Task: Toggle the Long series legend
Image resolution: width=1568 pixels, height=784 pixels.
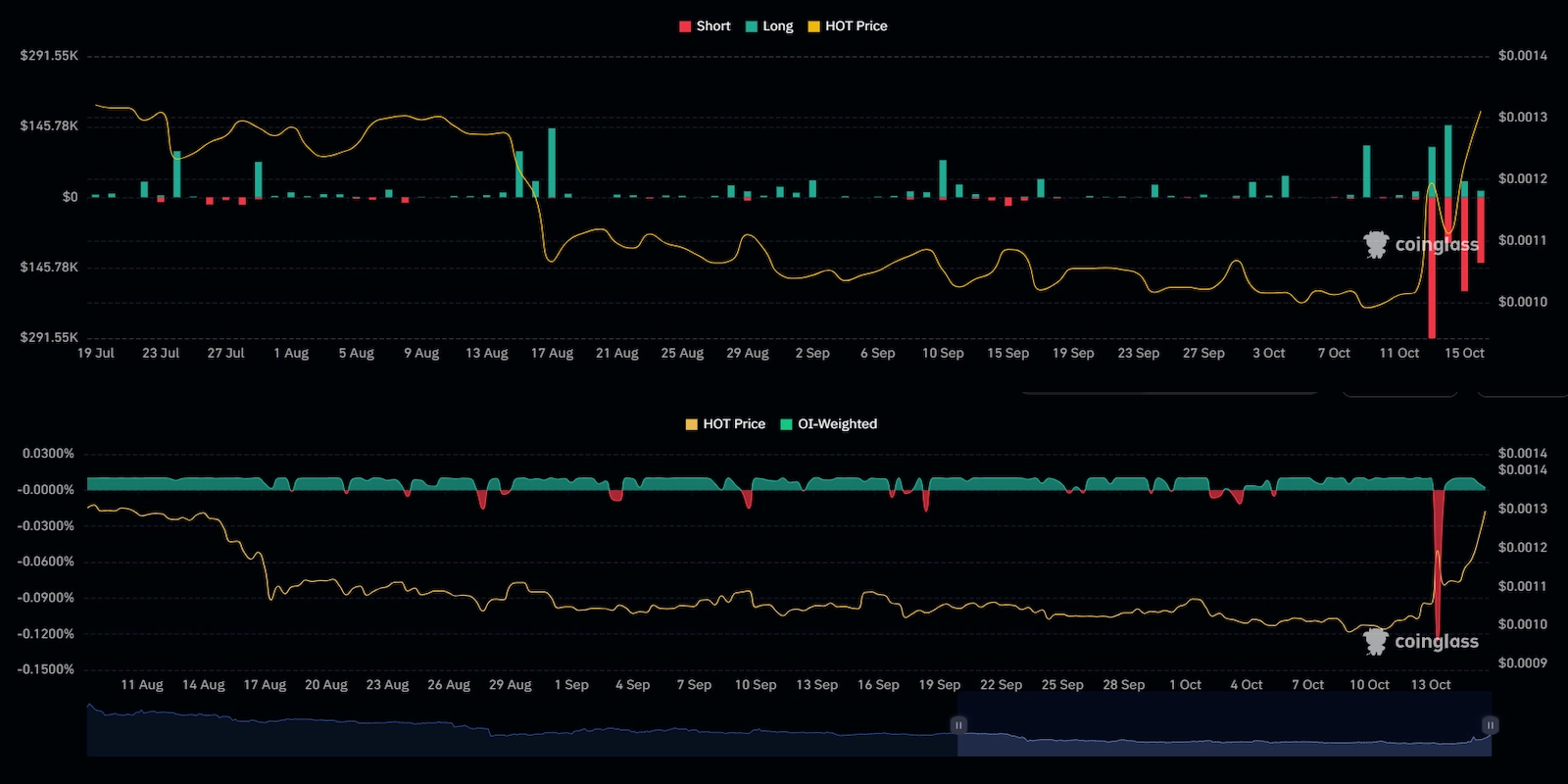Action: point(777,26)
